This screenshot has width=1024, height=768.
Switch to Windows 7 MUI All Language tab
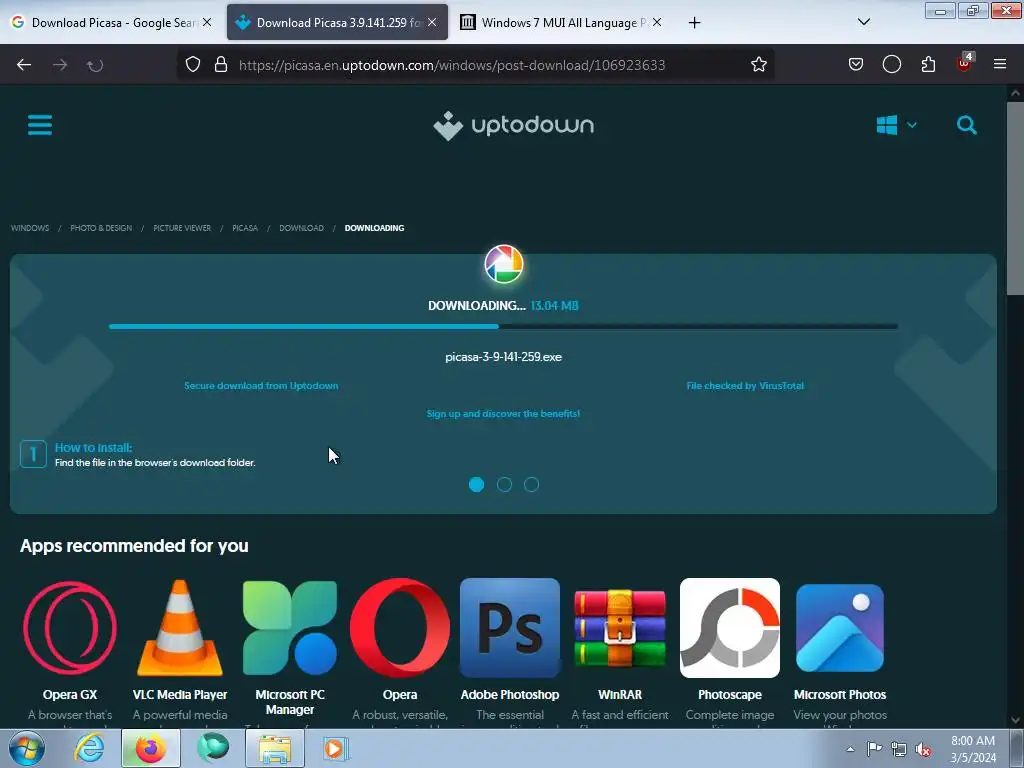(562, 23)
